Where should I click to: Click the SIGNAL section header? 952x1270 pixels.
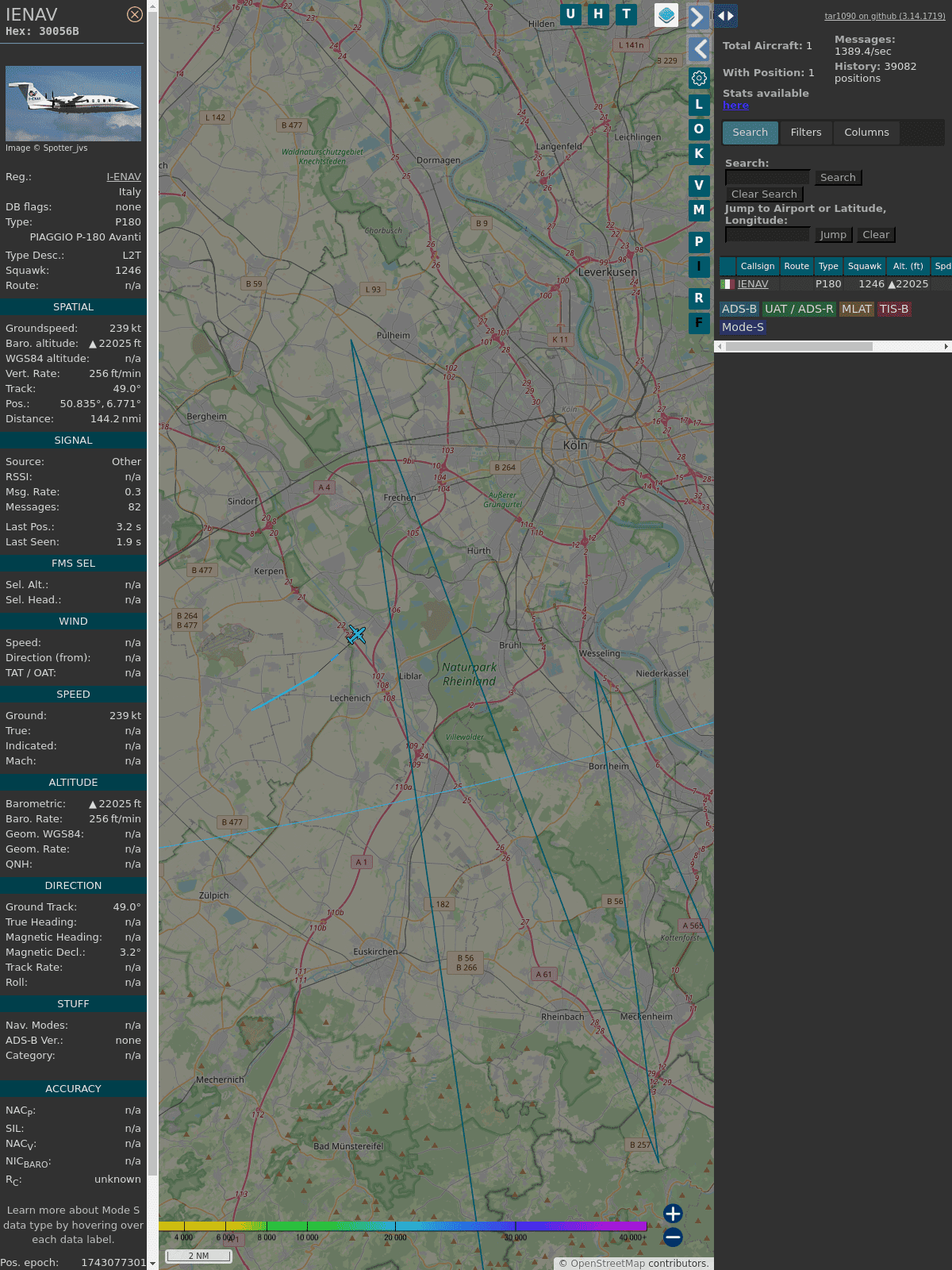(x=73, y=441)
